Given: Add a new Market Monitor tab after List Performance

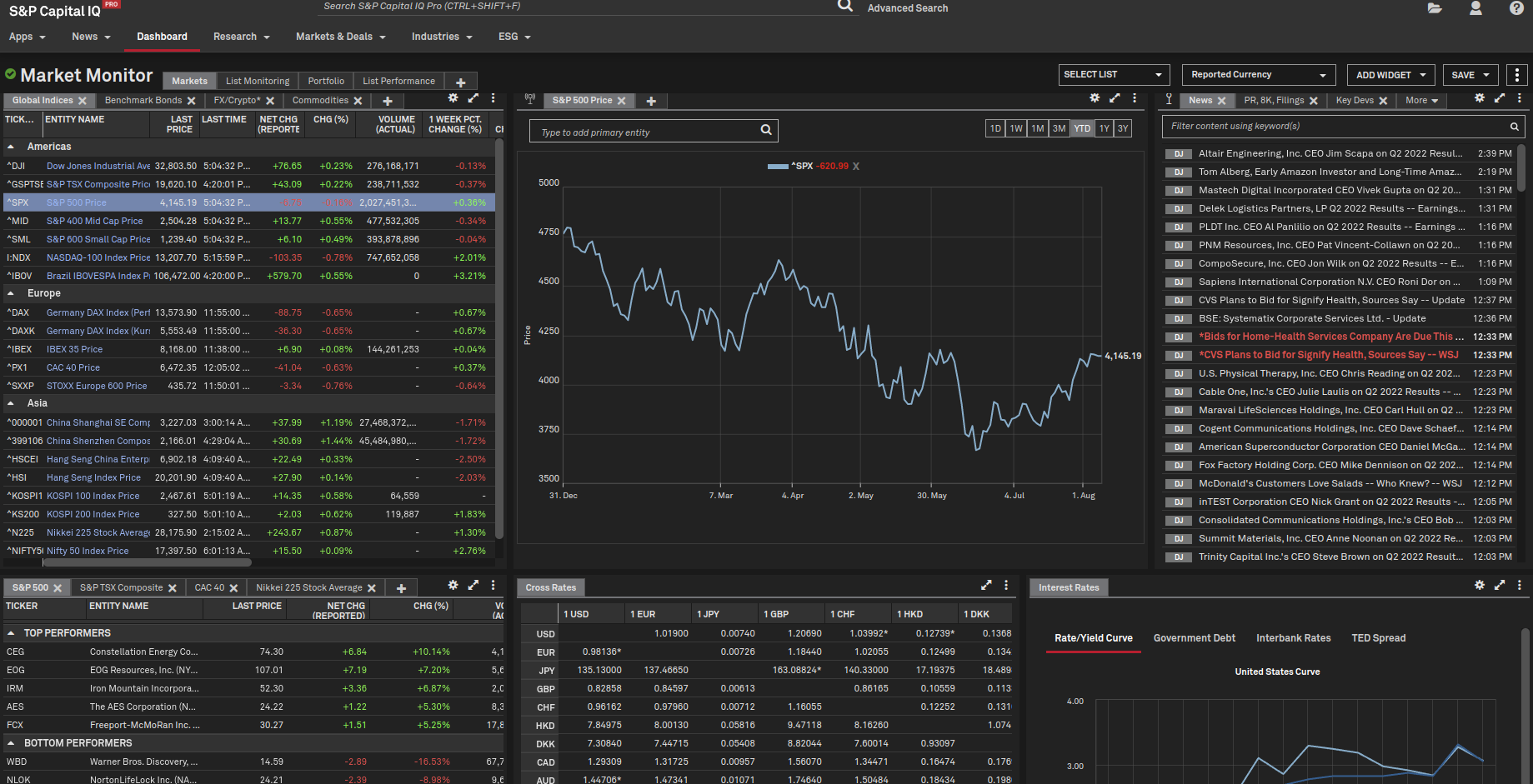Looking at the screenshot, I should point(460,82).
